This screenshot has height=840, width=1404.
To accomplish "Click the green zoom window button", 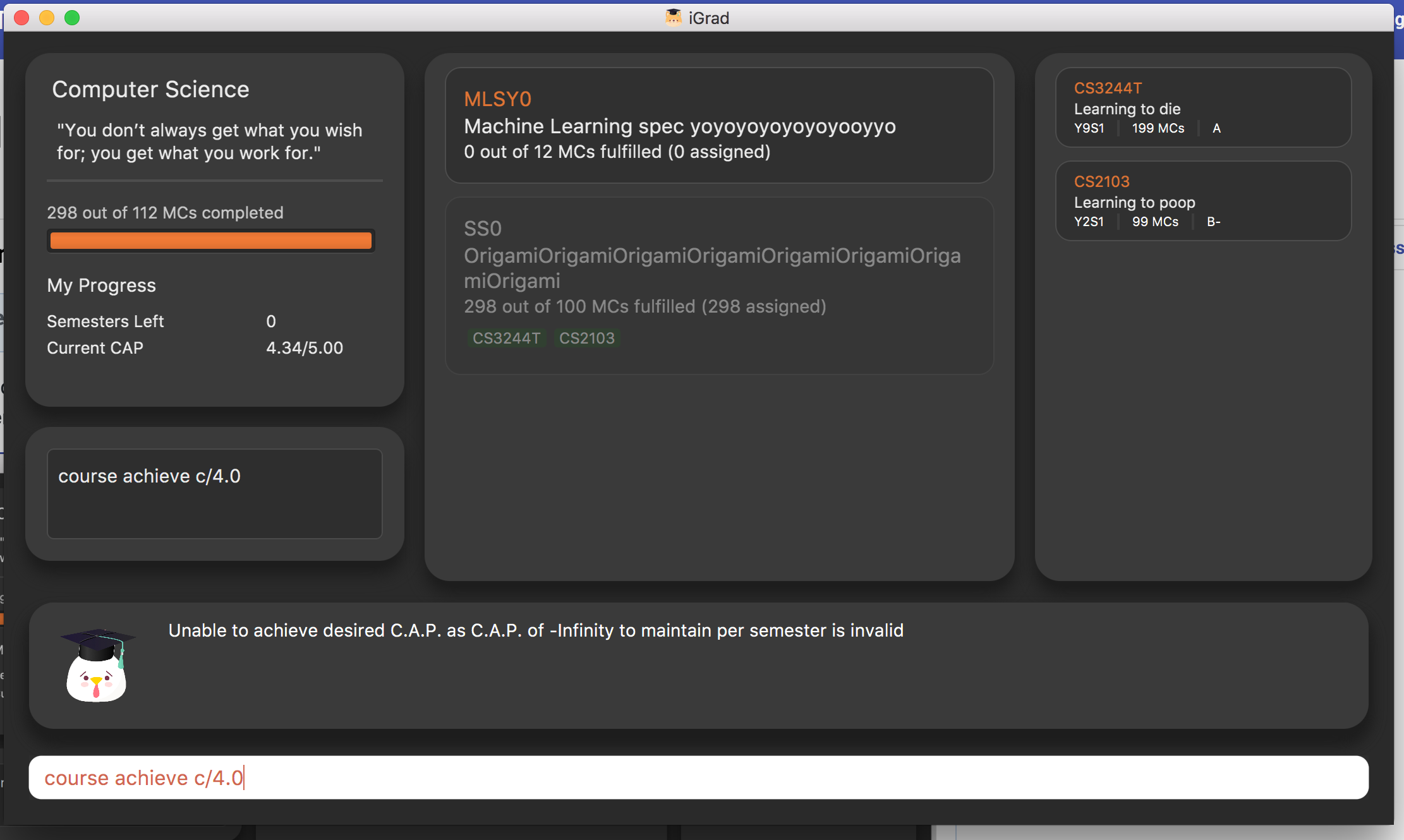I will point(72,18).
